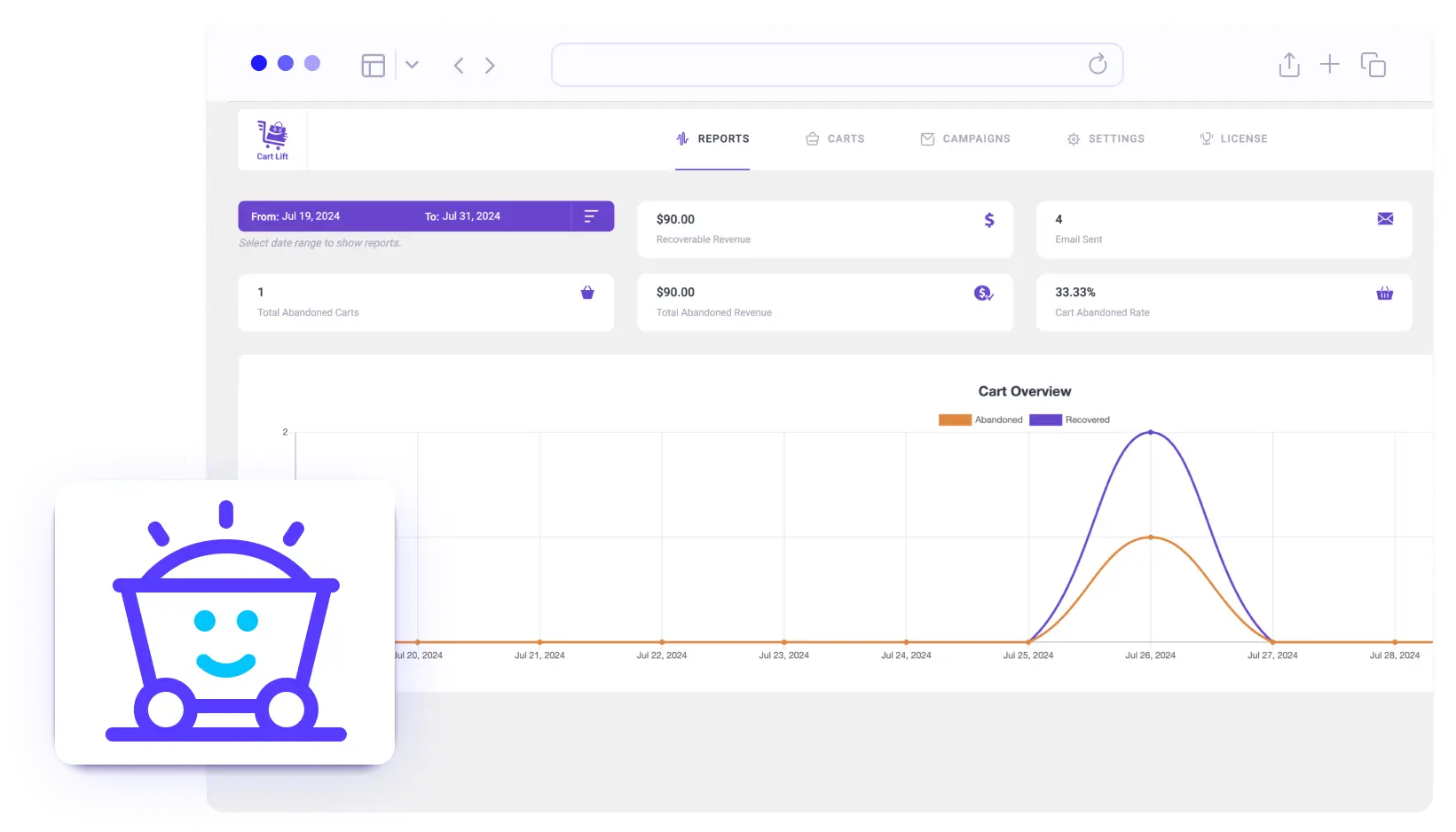Toggle the Abandoned series legend swatch

tap(955, 420)
